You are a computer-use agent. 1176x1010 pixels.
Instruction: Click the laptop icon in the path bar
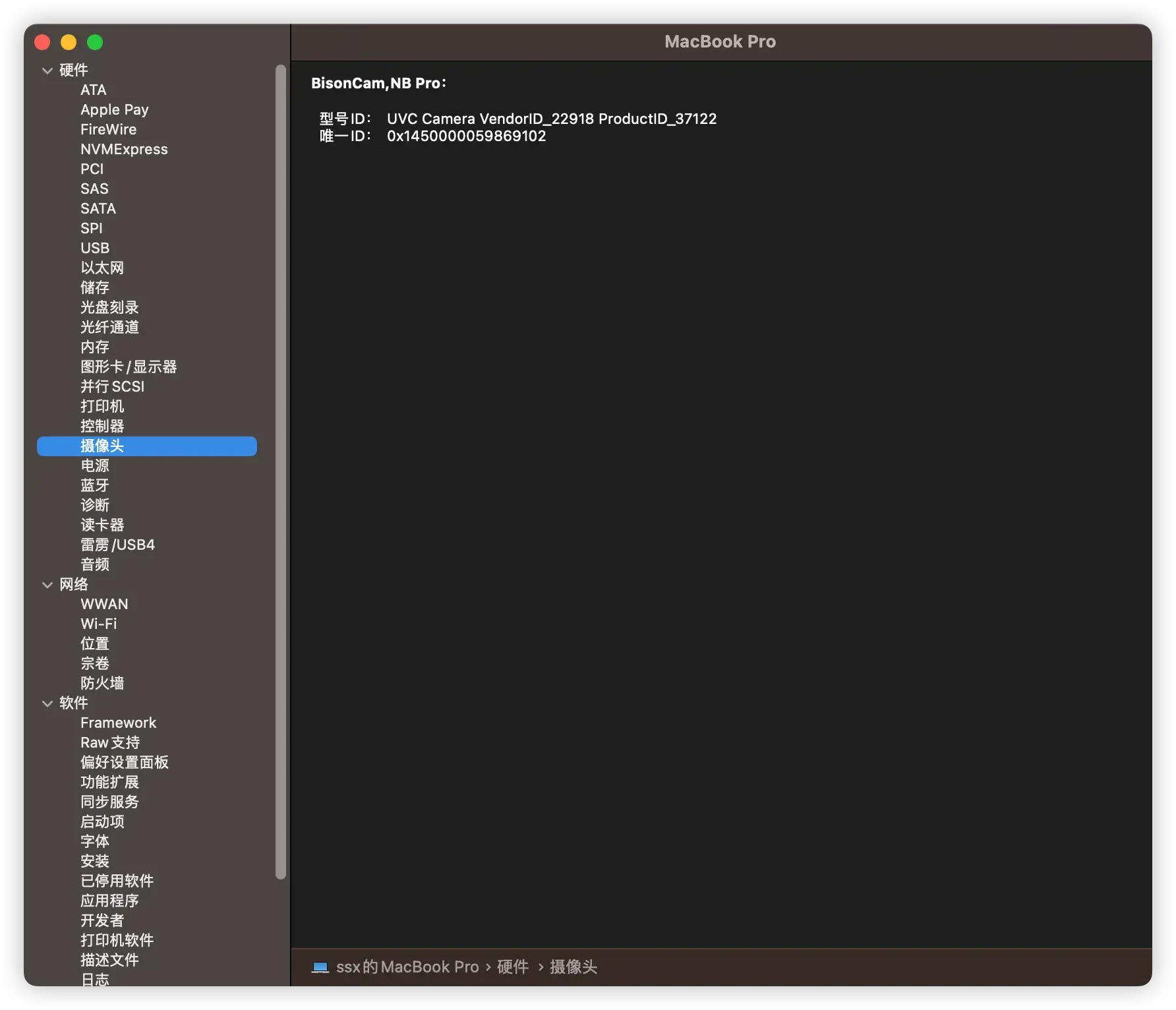tap(320, 967)
